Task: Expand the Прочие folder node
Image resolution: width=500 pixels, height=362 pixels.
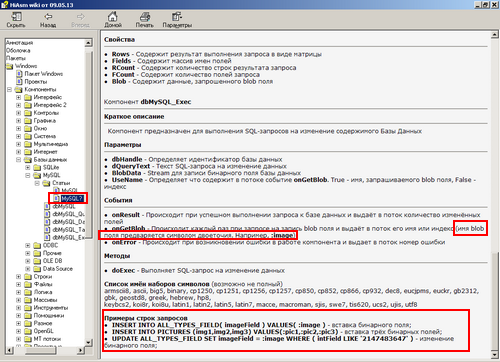Action: coord(28,253)
